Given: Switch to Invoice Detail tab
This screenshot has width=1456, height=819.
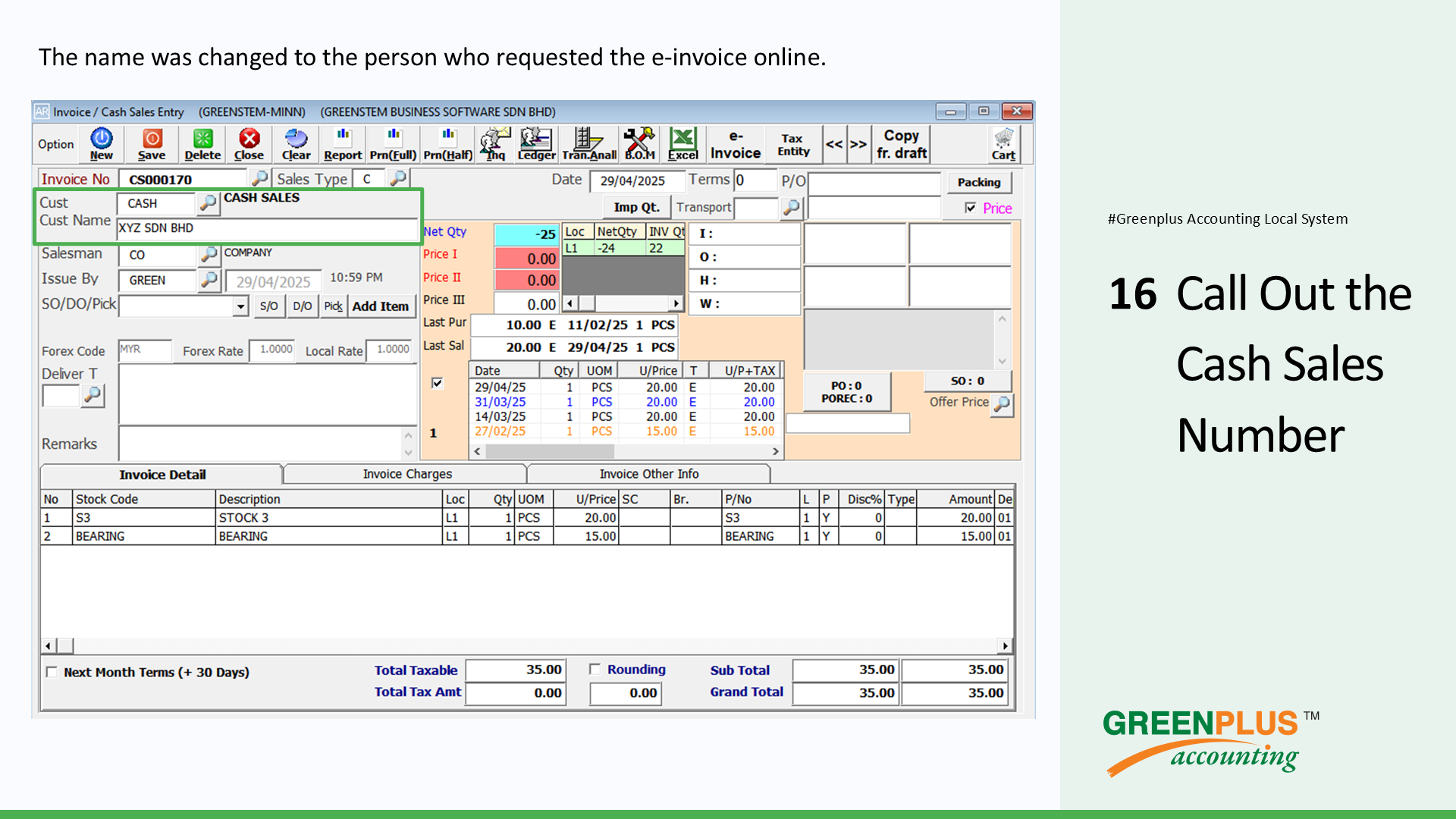Looking at the screenshot, I should click(162, 475).
